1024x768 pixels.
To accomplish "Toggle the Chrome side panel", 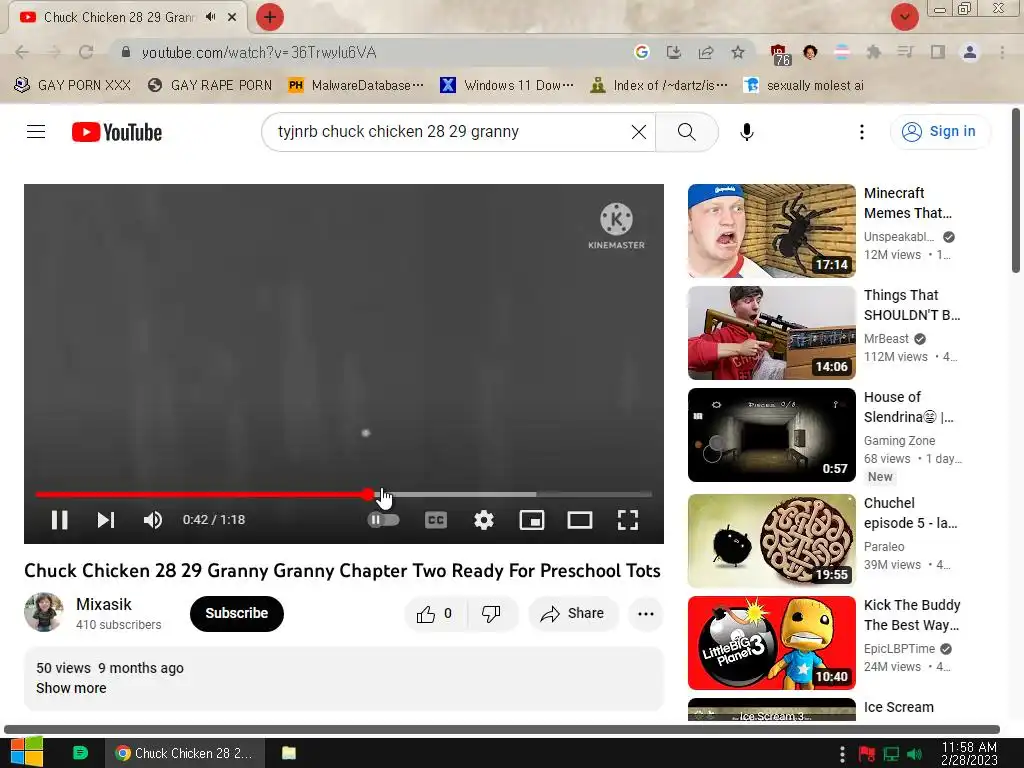I will click(938, 52).
